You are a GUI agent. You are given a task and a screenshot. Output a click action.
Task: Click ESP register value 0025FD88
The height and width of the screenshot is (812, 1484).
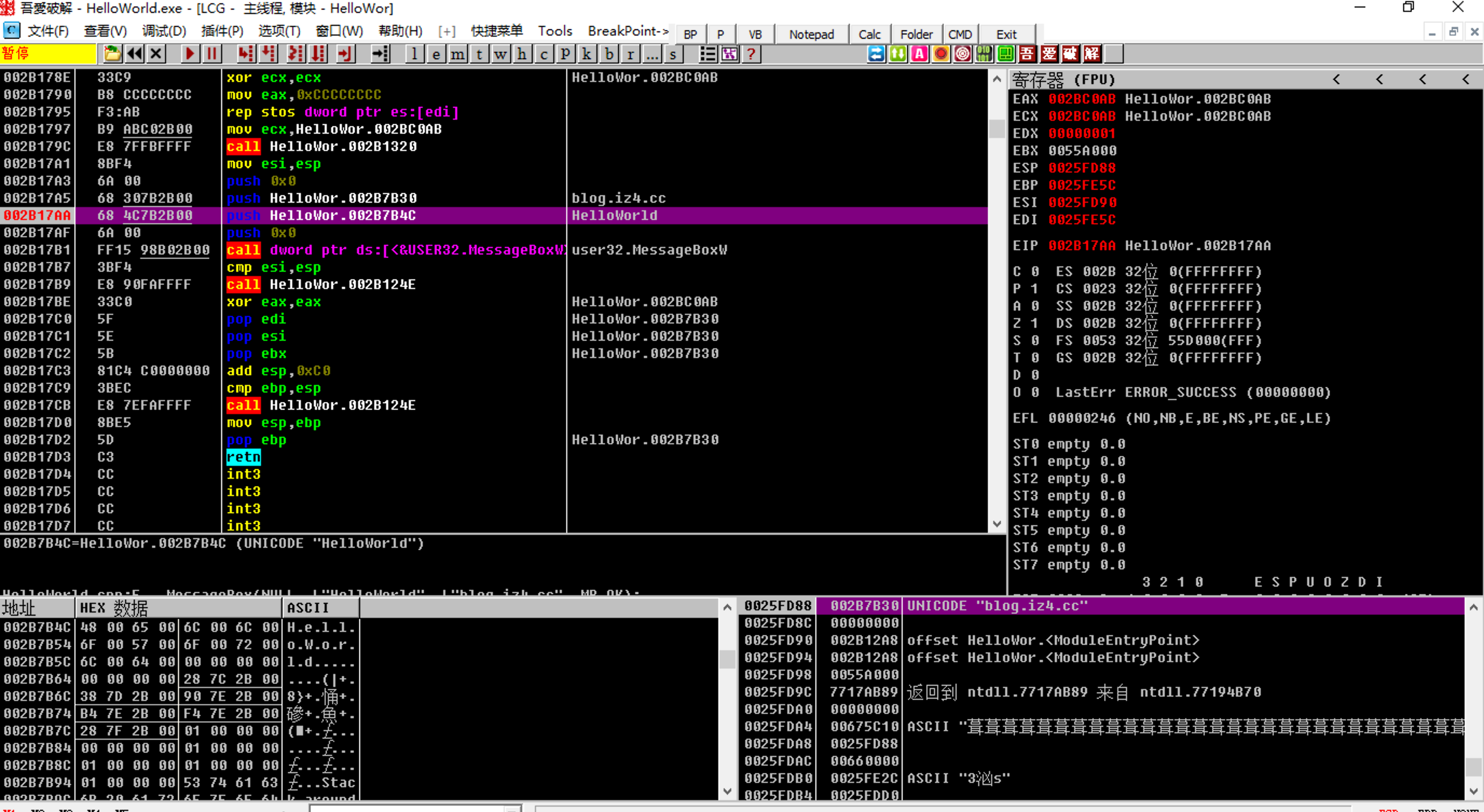point(1081,168)
